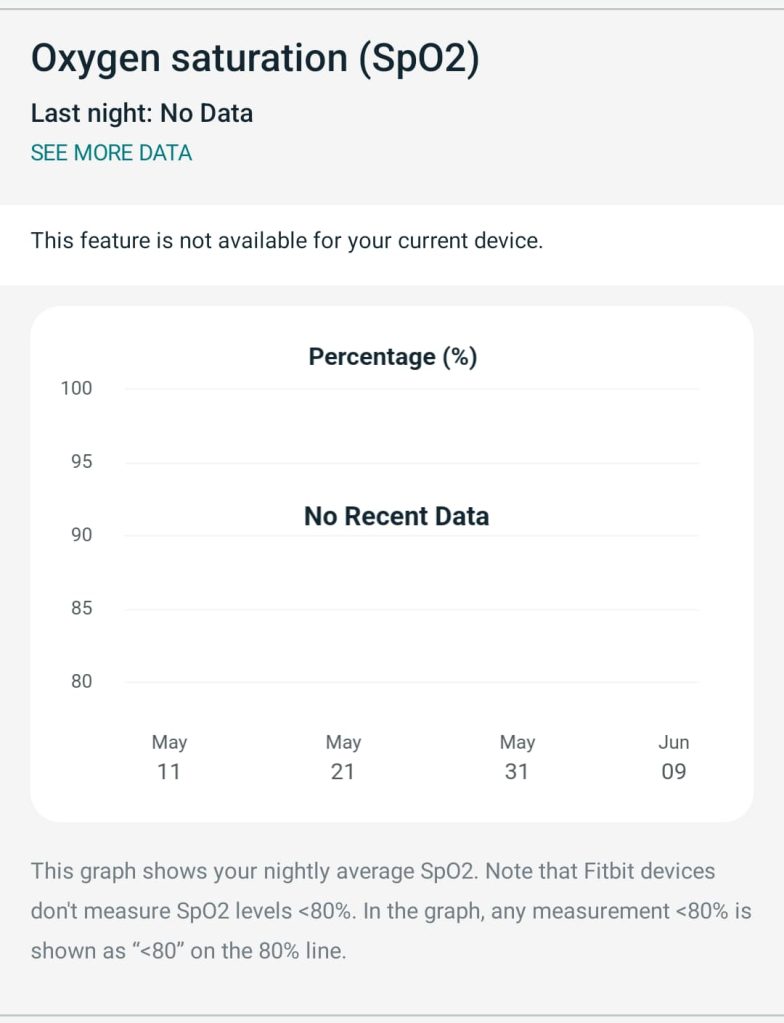Select the May 11 date marker
784x1023 pixels.
pyautogui.click(x=169, y=757)
